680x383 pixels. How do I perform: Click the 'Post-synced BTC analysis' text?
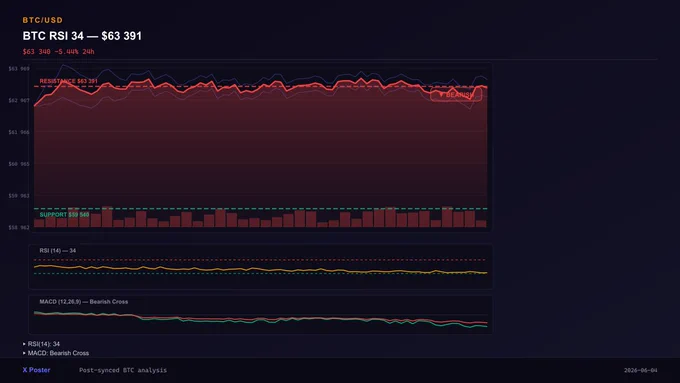coord(123,370)
